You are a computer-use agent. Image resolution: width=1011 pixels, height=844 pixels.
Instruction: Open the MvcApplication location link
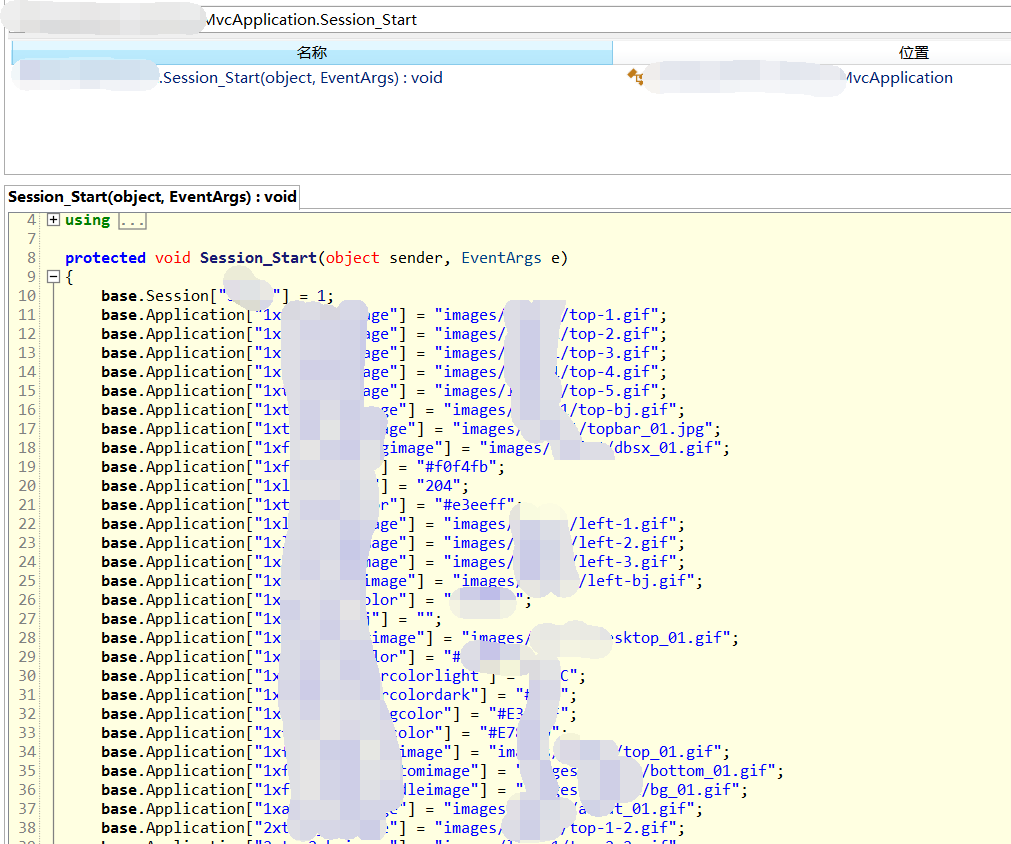coord(898,78)
